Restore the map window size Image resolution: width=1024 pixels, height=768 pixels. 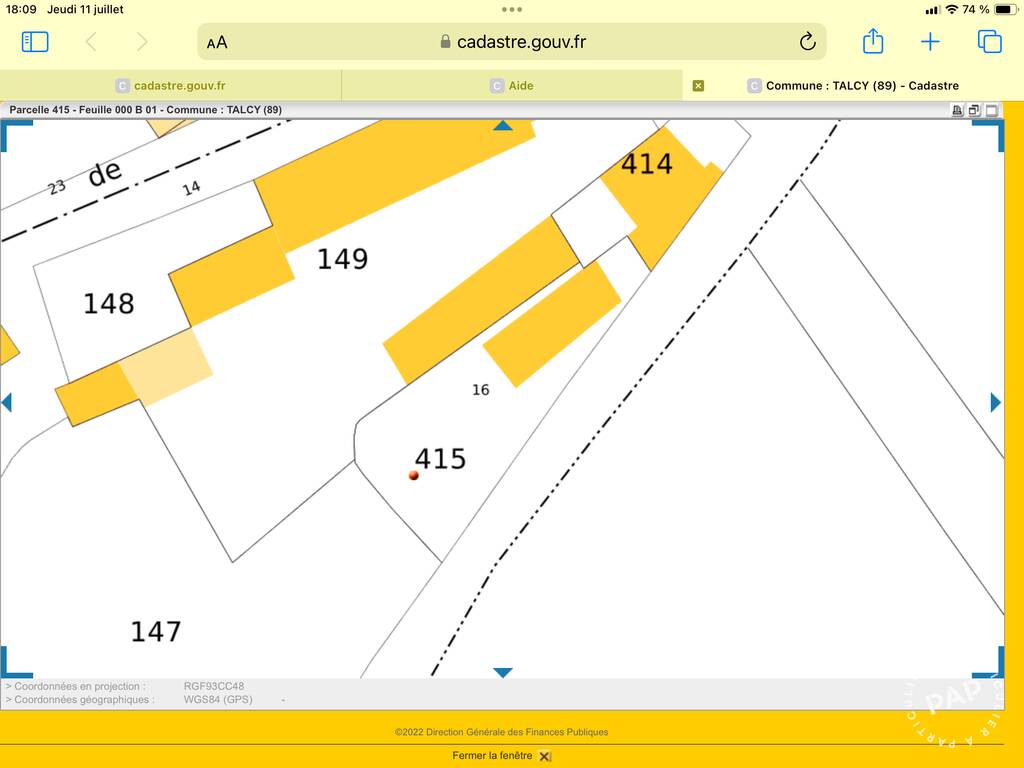click(974, 110)
